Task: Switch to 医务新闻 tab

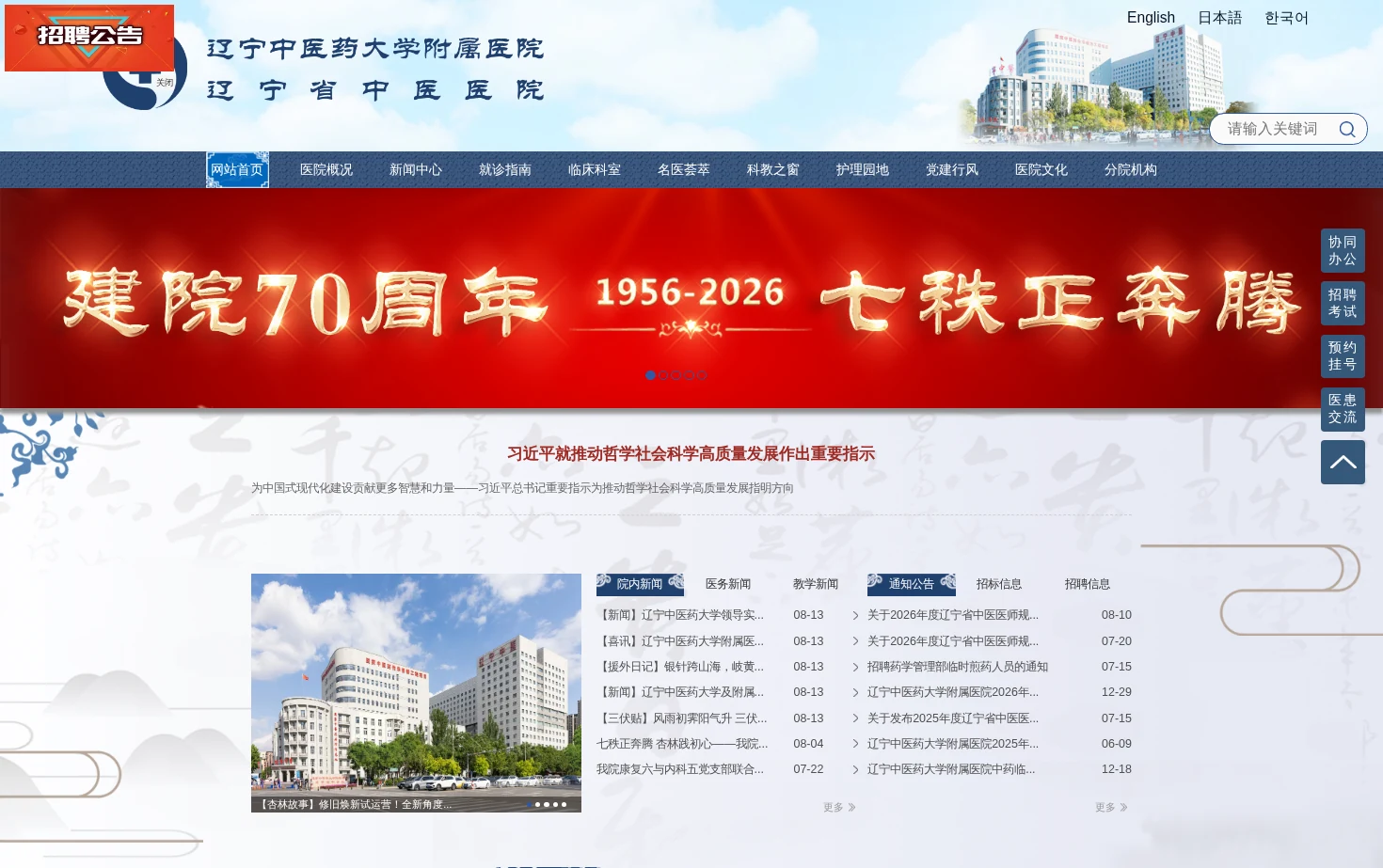Action: [728, 584]
